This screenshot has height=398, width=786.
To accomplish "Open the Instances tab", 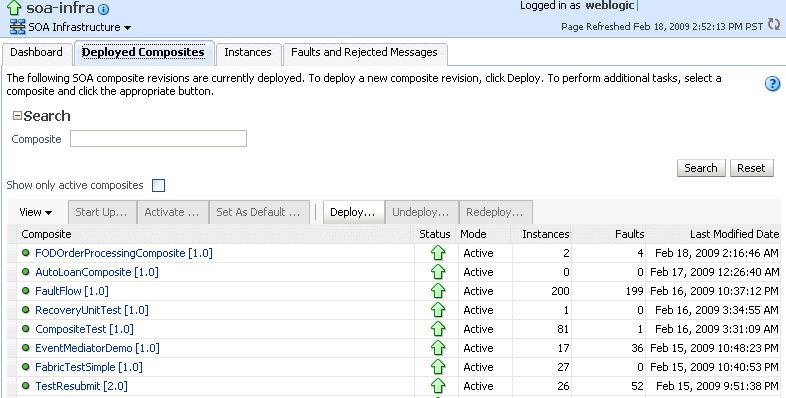I will pos(248,52).
